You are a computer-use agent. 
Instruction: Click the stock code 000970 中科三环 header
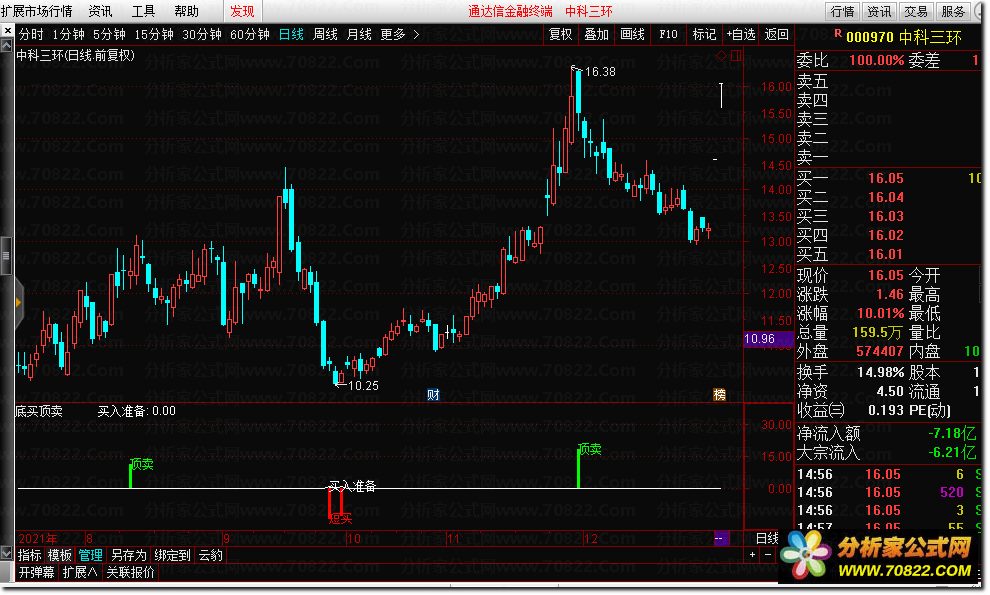904,37
